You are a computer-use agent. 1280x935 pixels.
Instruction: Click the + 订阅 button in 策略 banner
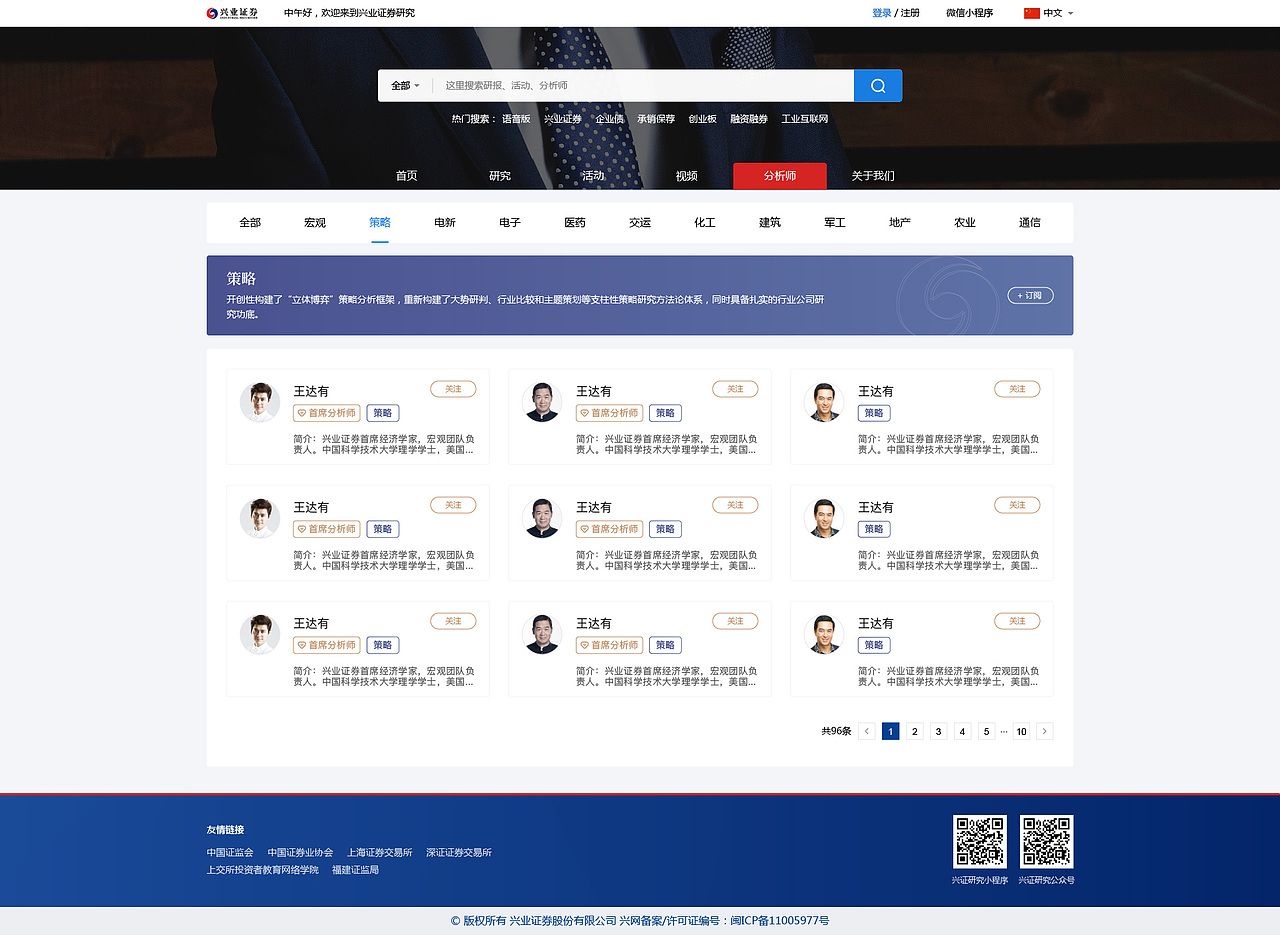(1030, 295)
